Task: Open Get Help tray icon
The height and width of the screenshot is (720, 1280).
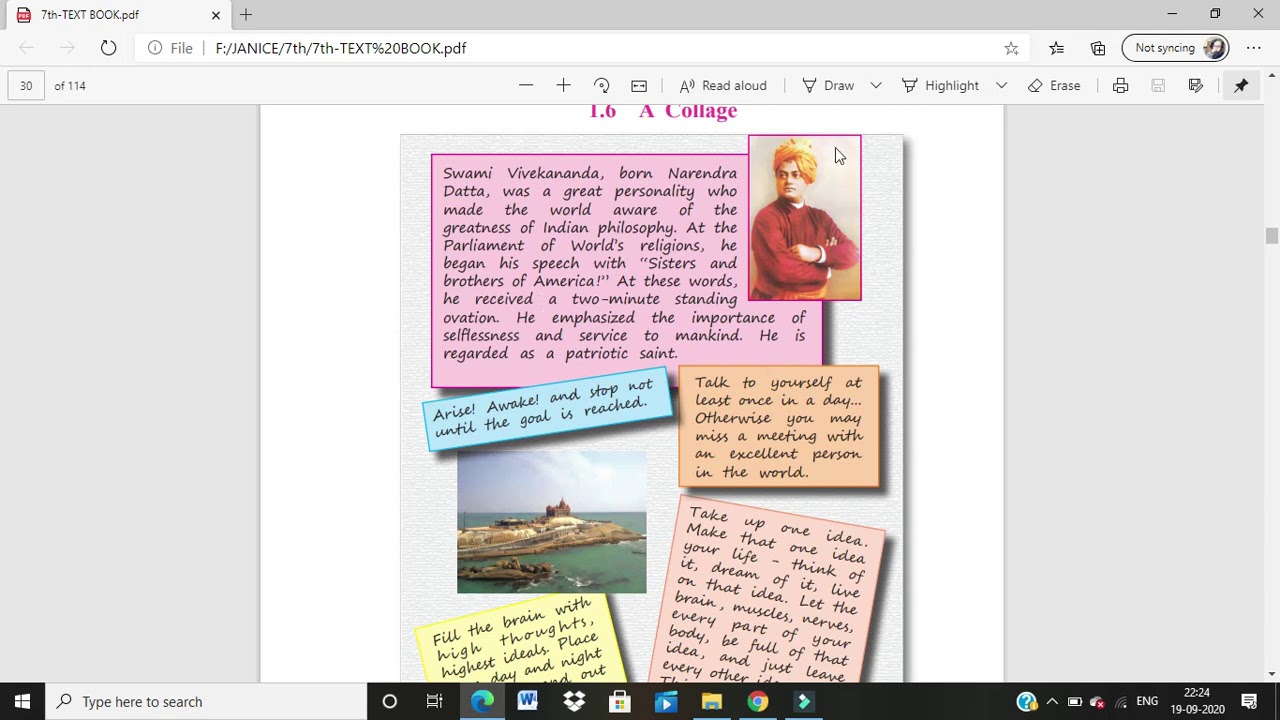Action: click(1026, 702)
